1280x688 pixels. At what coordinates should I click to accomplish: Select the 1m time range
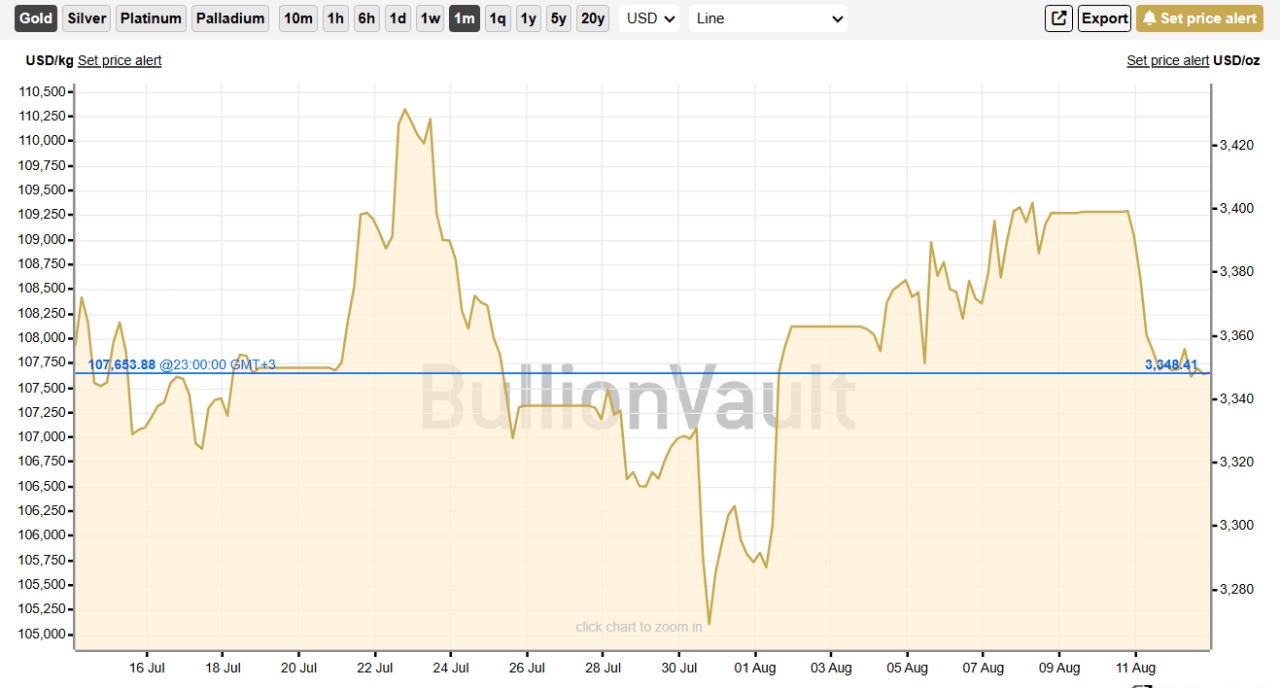464,18
